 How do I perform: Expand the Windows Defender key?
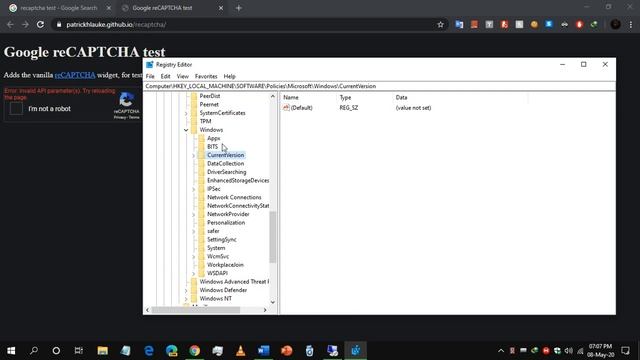click(x=186, y=290)
